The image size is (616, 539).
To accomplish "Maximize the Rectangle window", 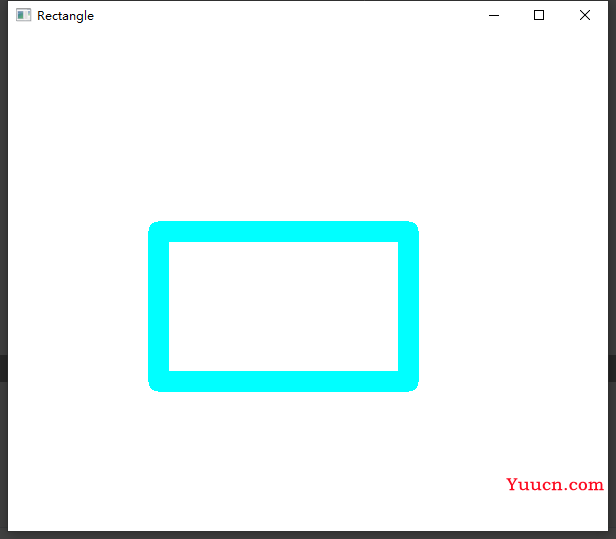I will pos(539,15).
